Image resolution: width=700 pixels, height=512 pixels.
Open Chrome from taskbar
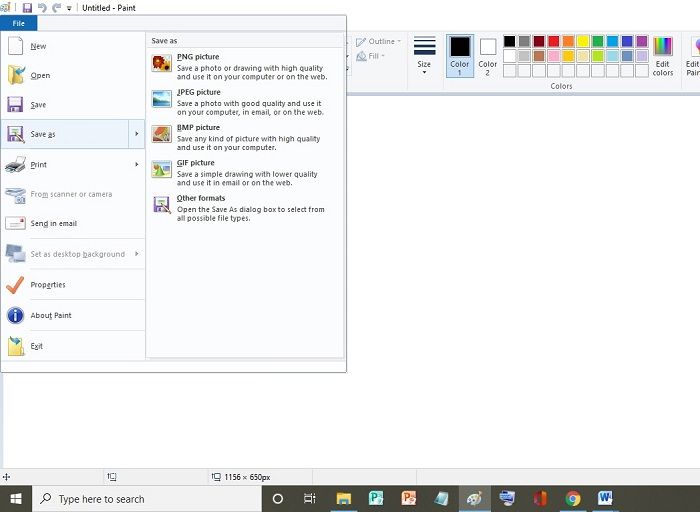[573, 499]
